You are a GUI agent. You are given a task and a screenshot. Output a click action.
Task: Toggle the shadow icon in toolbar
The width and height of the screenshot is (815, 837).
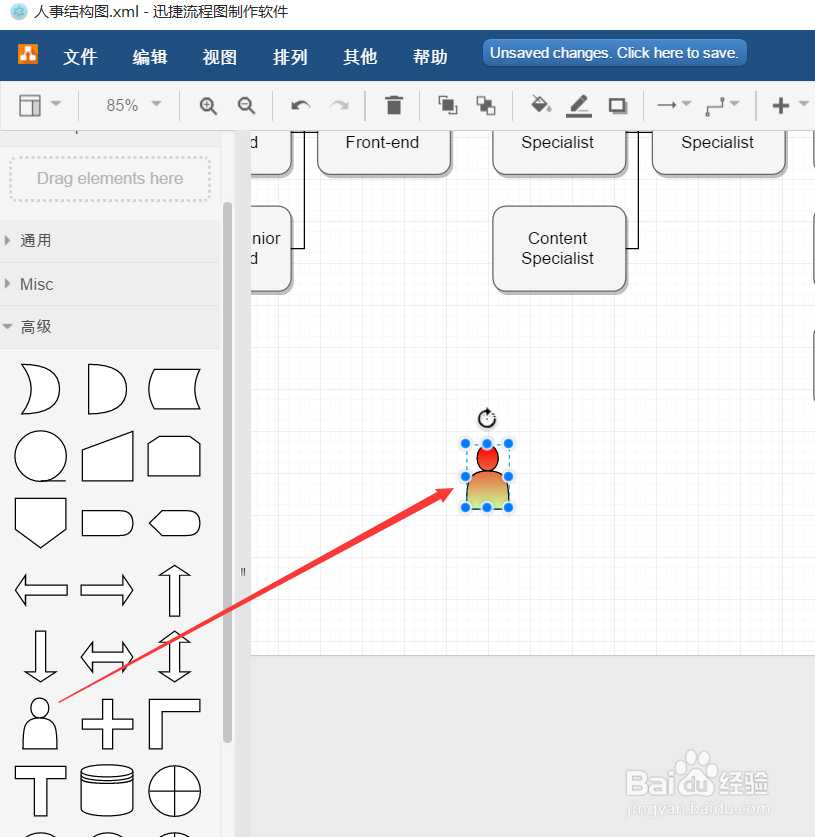[618, 106]
